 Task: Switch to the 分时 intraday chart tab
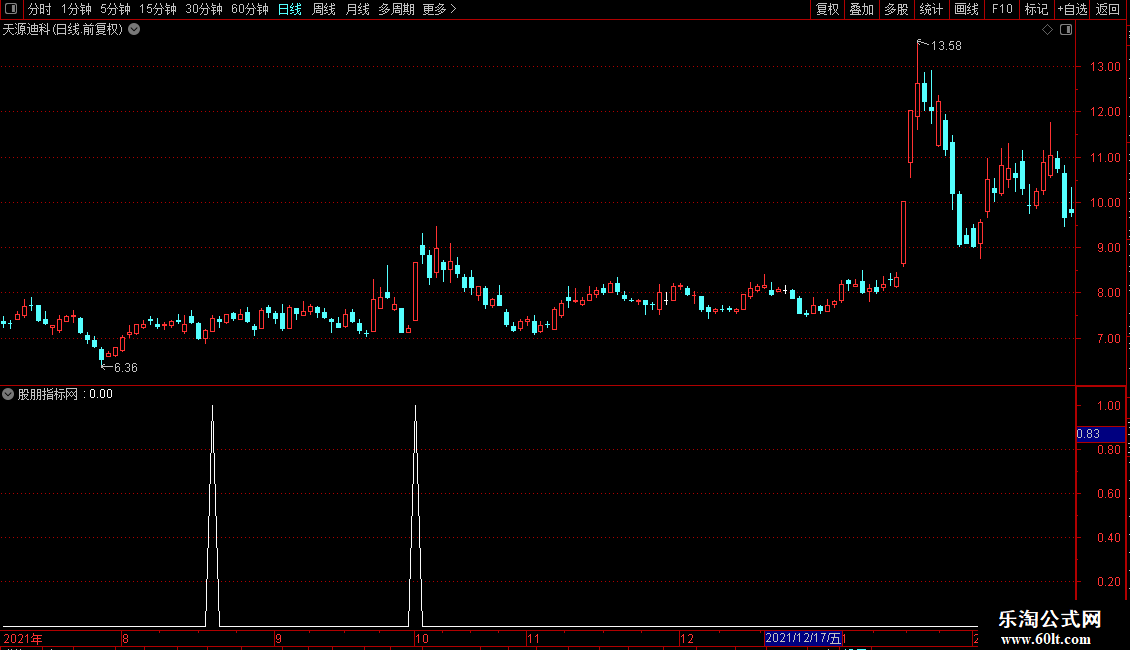(40, 9)
